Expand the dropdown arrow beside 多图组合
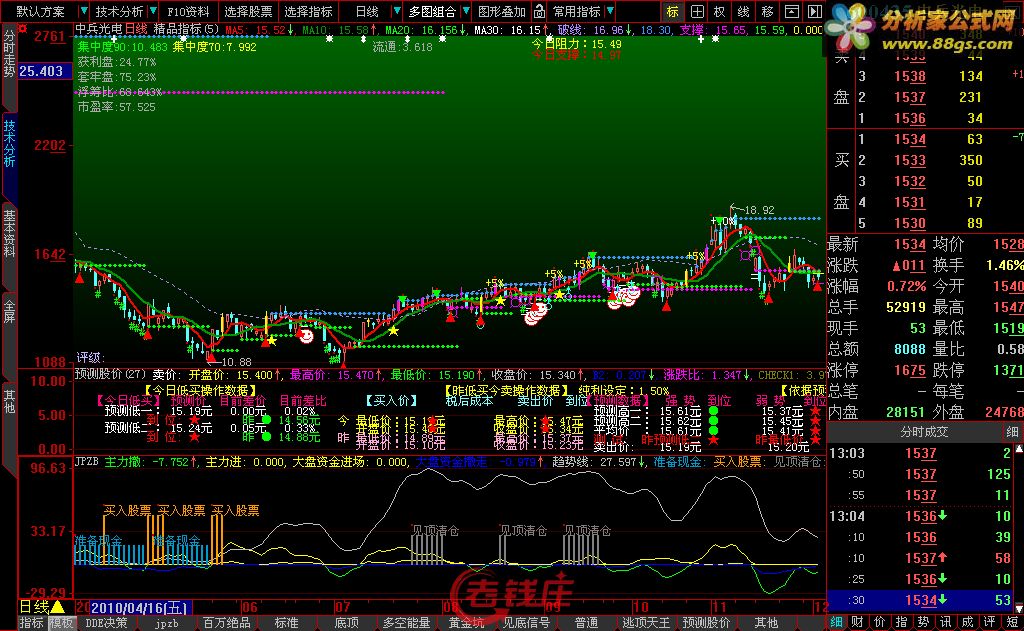Screen dimensions: 1024x631 click(x=466, y=11)
